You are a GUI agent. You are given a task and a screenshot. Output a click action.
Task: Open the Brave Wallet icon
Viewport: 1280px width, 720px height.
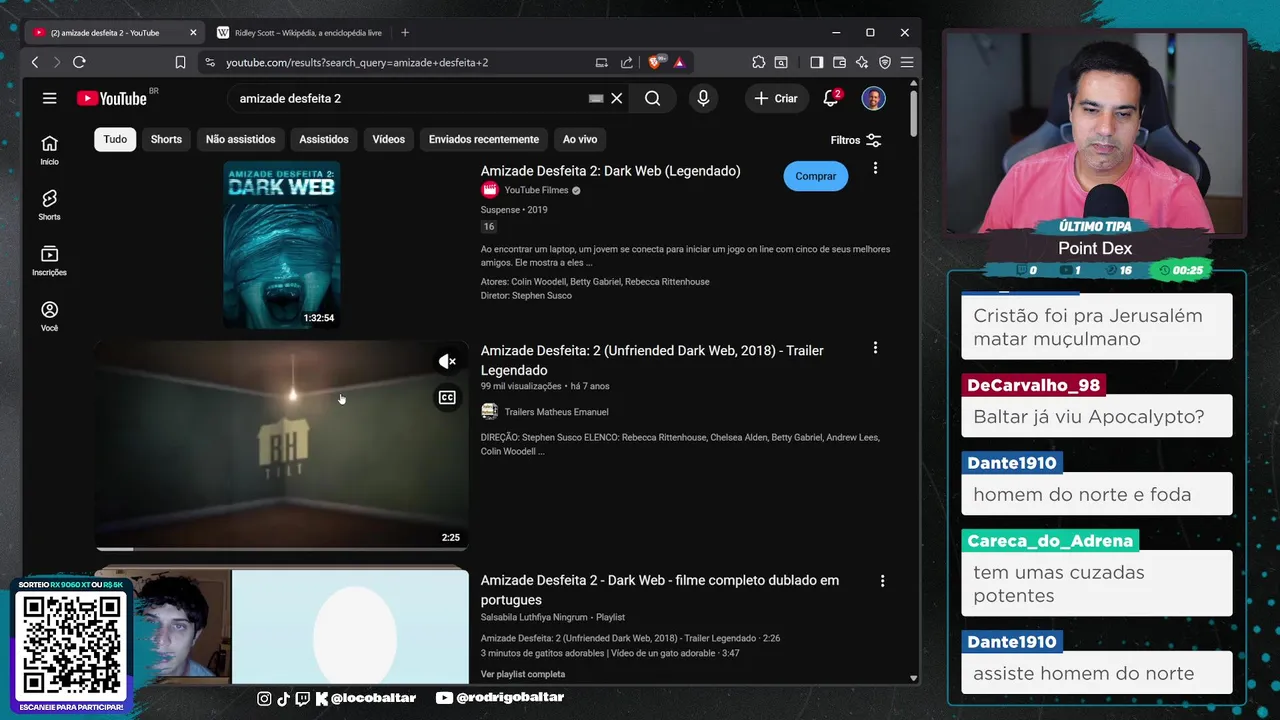pos(839,62)
